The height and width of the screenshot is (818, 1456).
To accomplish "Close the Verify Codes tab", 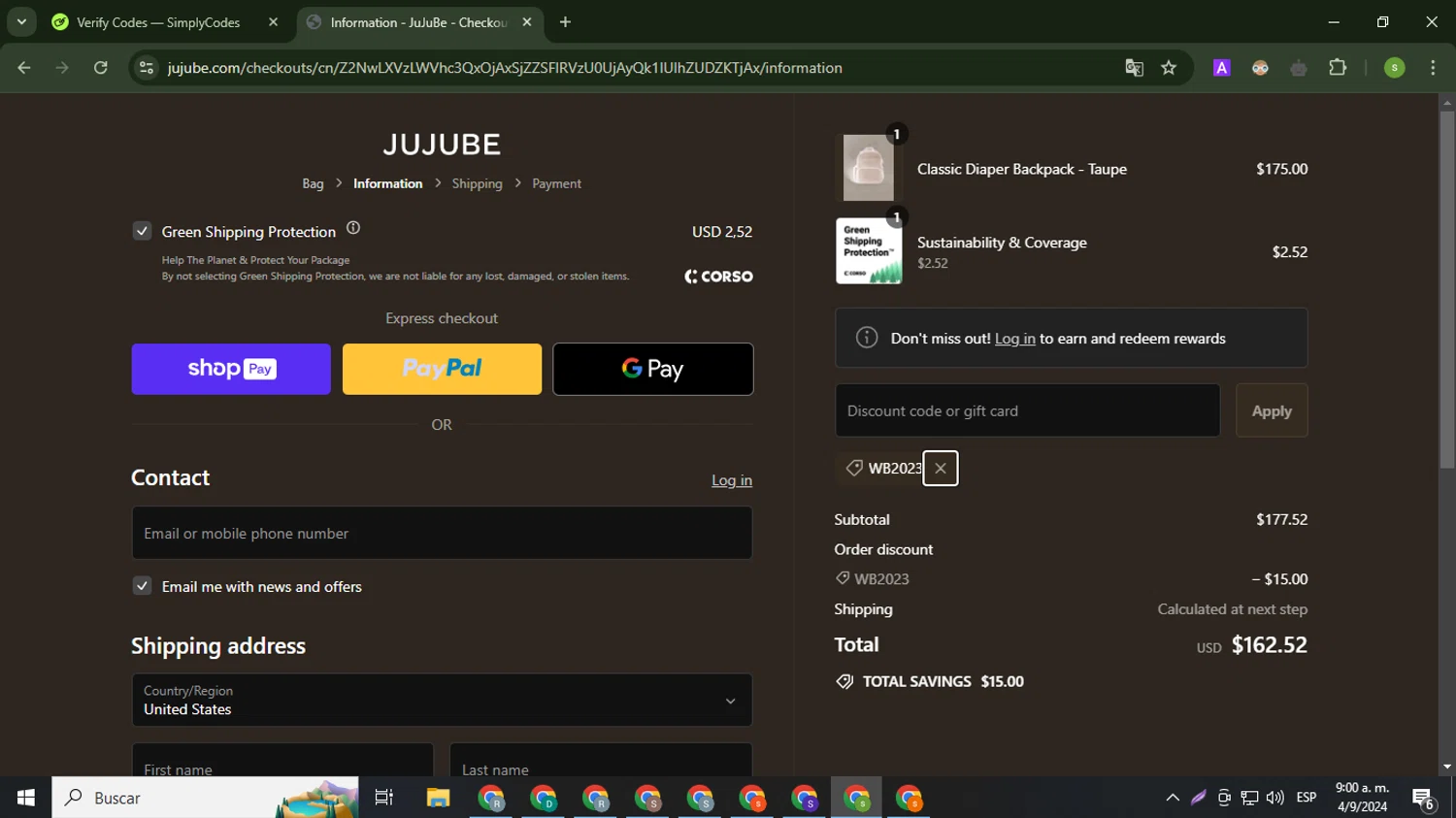I will [x=273, y=22].
